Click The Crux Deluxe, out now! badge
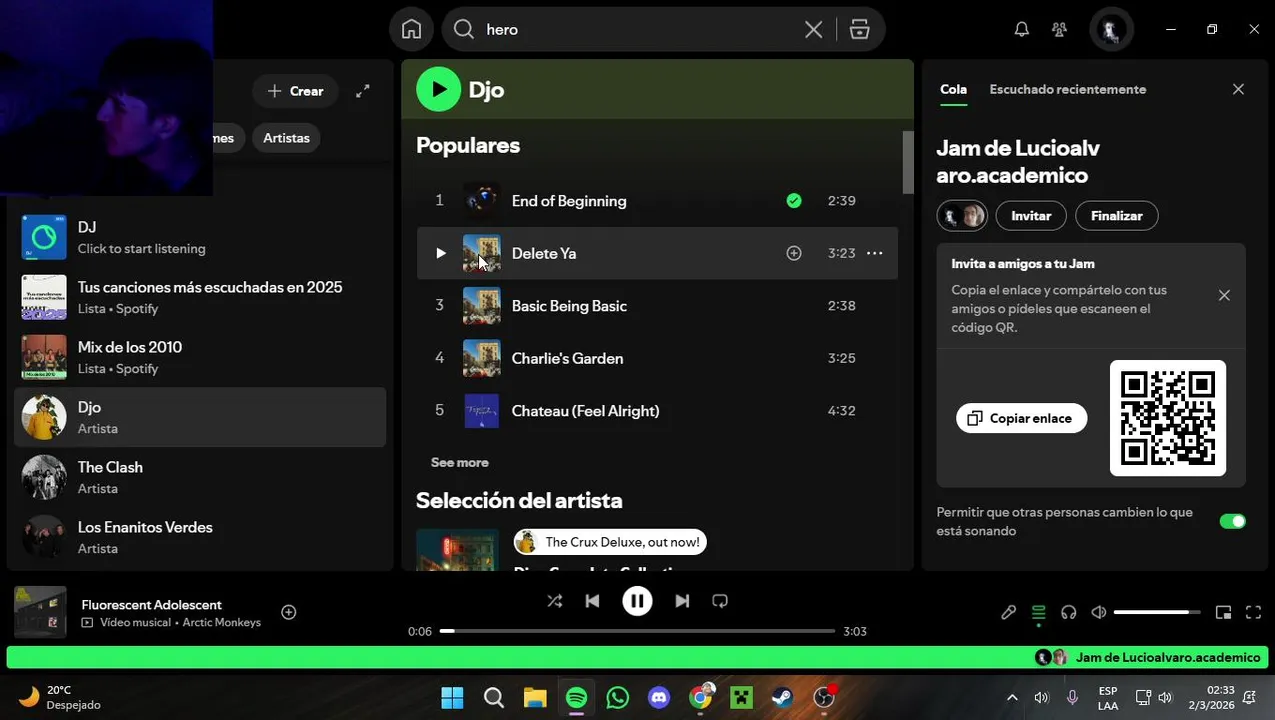Screen dimensions: 1275x720 pos(610,542)
